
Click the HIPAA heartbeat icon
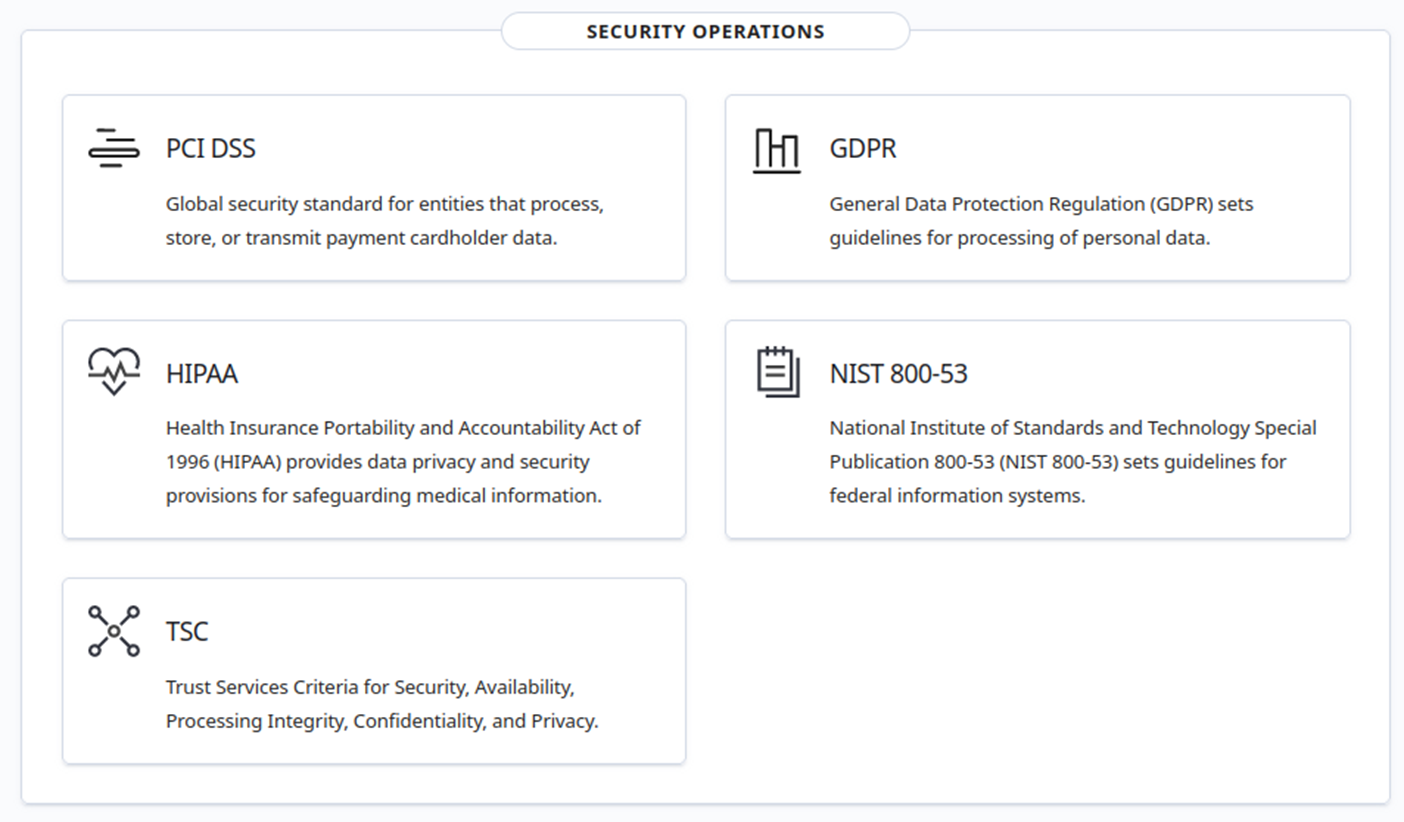114,372
